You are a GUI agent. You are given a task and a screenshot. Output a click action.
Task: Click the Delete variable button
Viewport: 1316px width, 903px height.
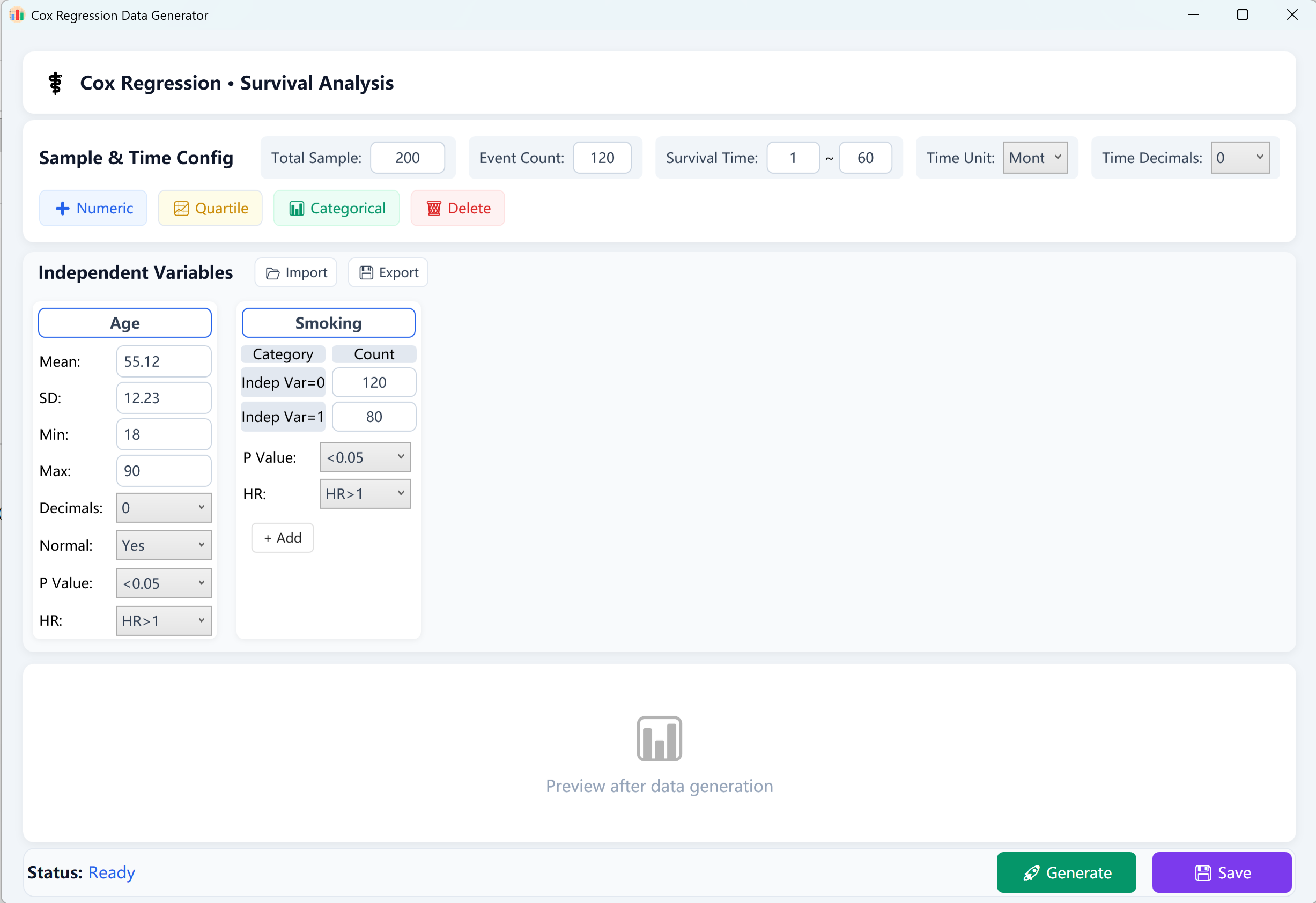457,208
